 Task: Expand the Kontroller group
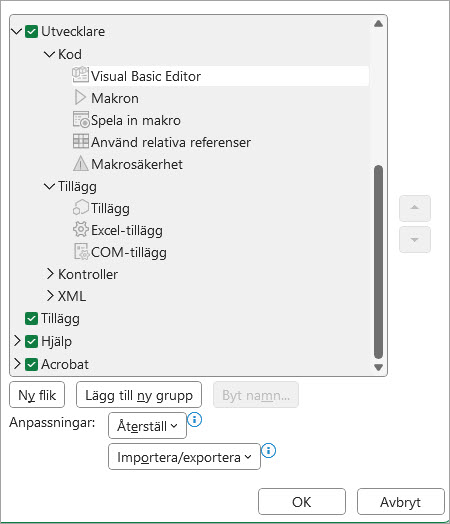click(x=50, y=274)
